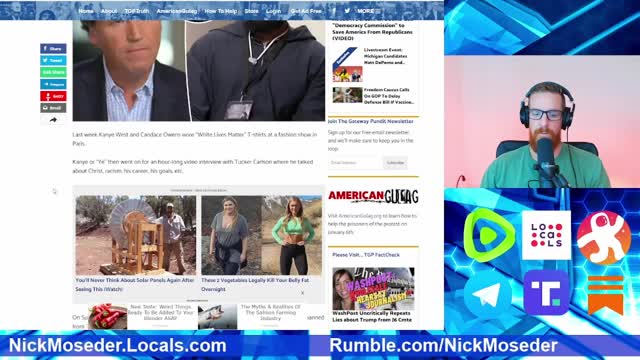The image size is (640, 360).
Task: Click the newsletter email address field
Action: (355, 162)
